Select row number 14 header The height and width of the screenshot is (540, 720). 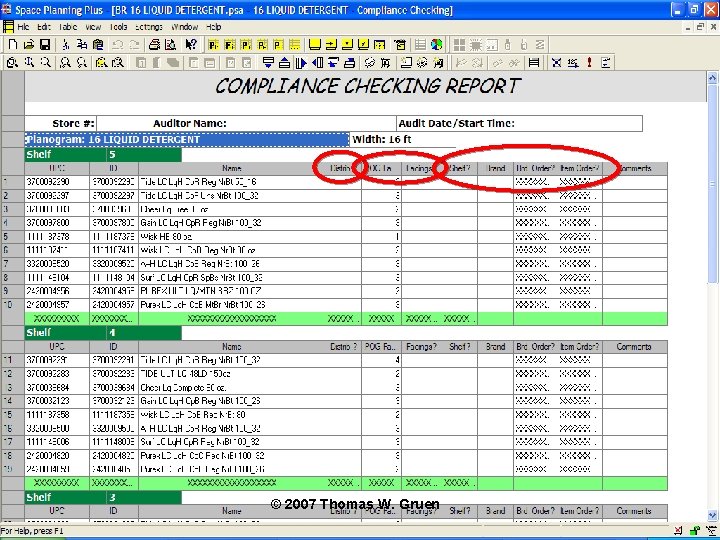12,401
